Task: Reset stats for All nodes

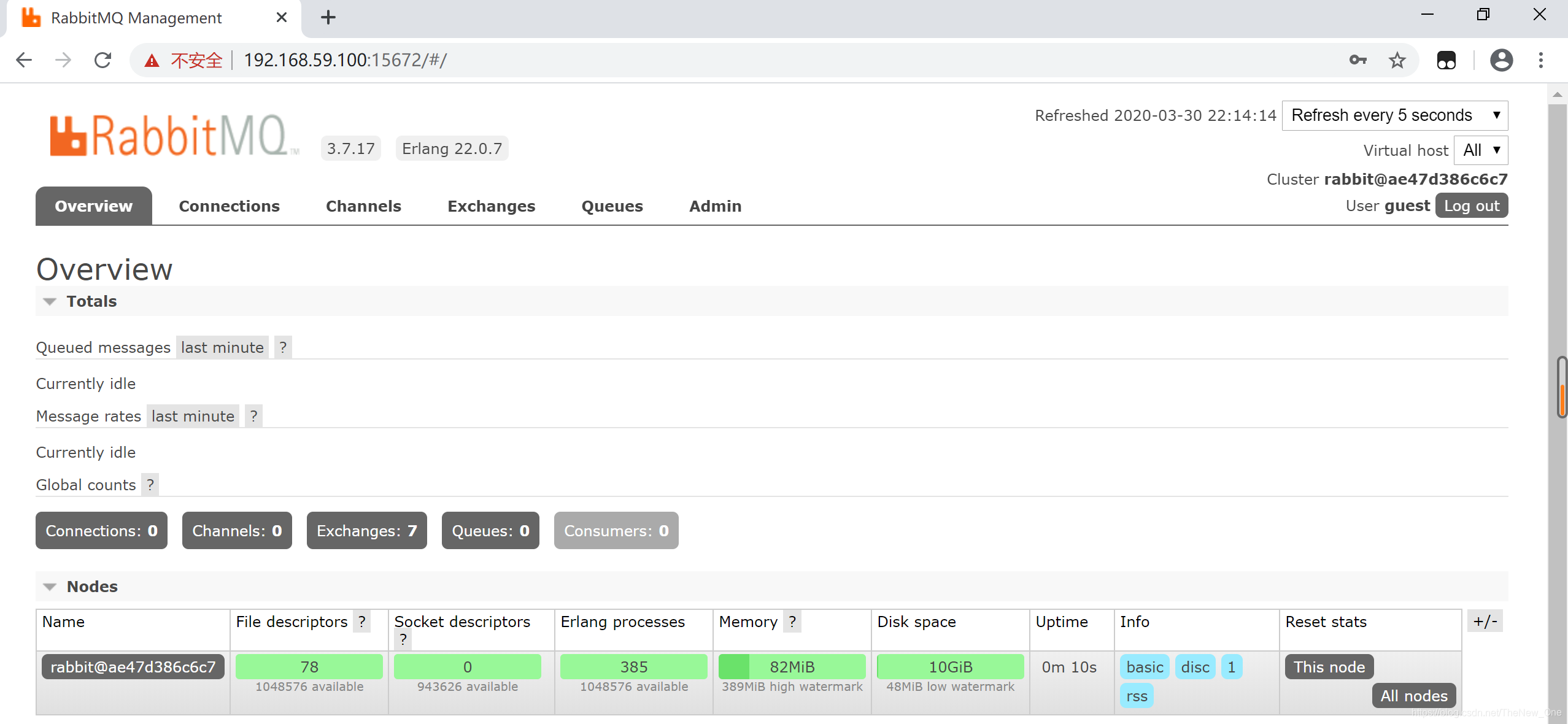Action: coord(1414,696)
